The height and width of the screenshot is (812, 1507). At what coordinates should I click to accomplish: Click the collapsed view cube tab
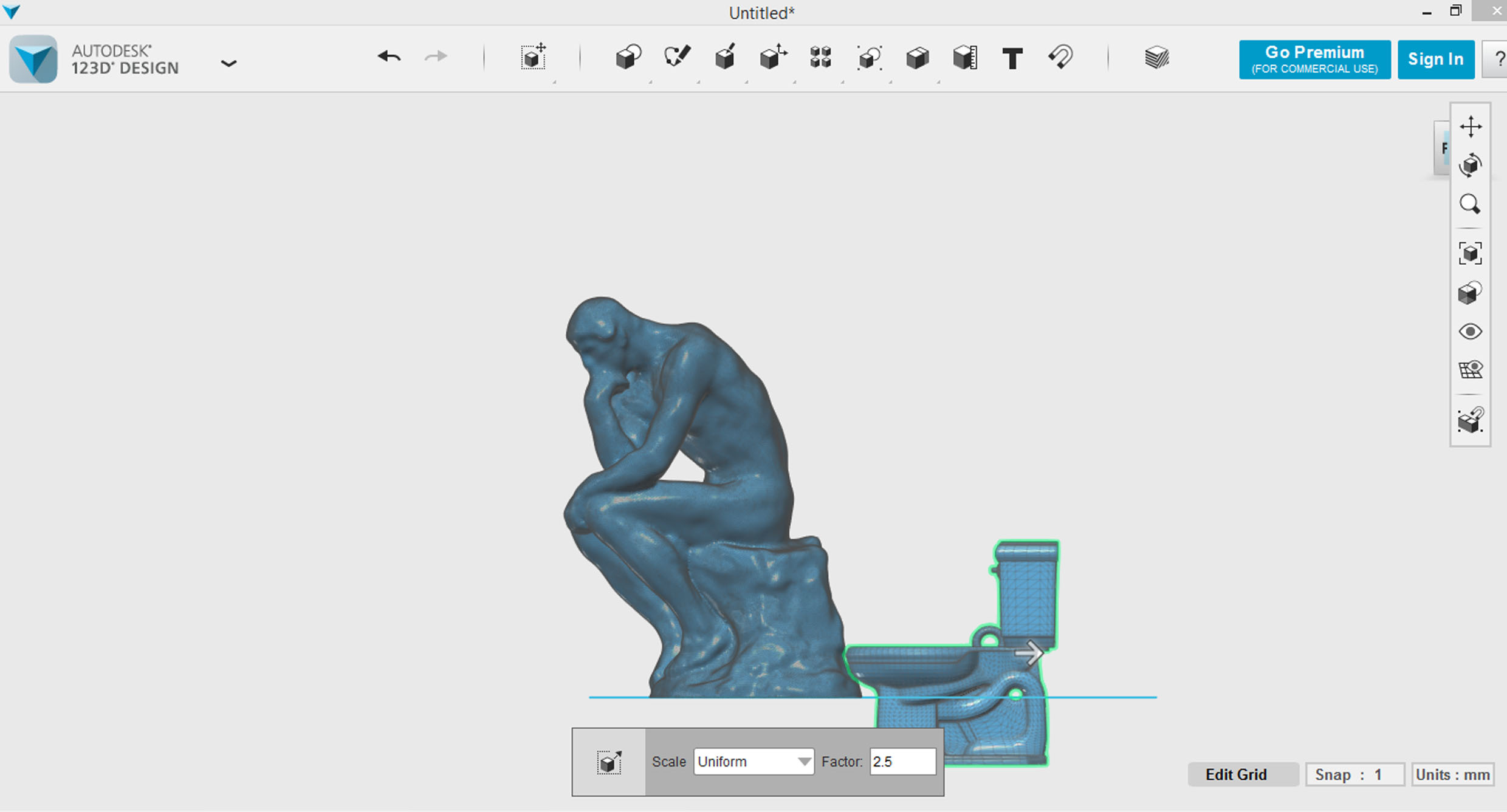(1443, 148)
